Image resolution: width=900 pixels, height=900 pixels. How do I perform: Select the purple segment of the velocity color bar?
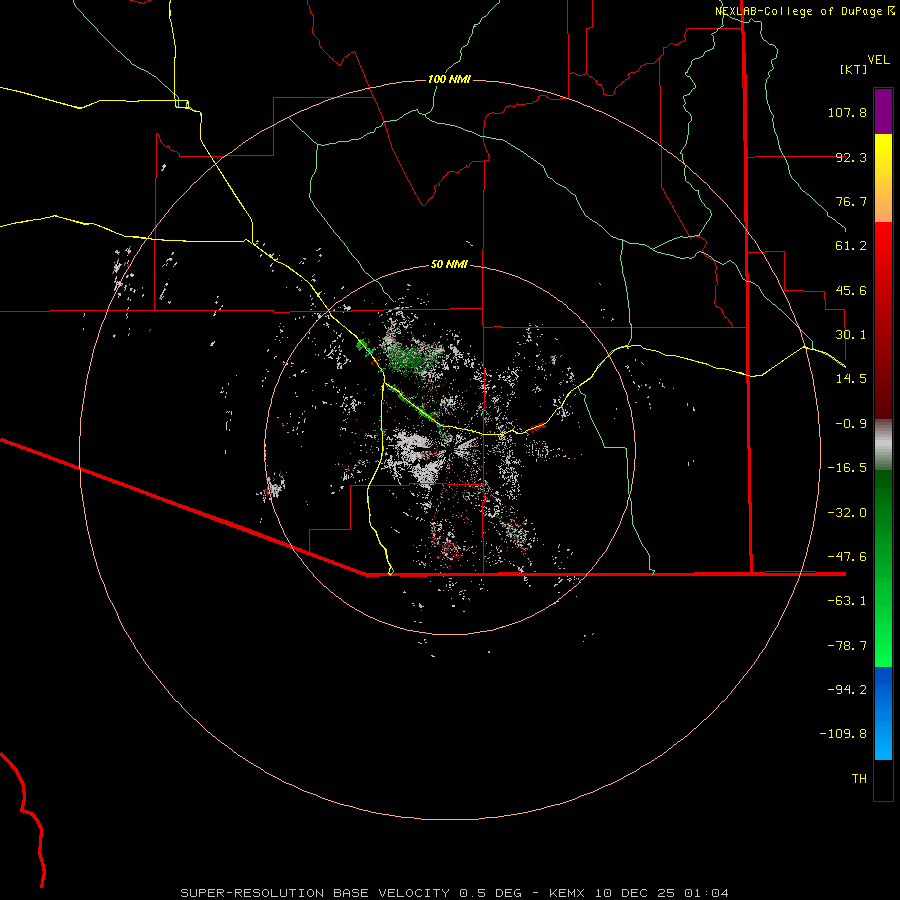[883, 111]
